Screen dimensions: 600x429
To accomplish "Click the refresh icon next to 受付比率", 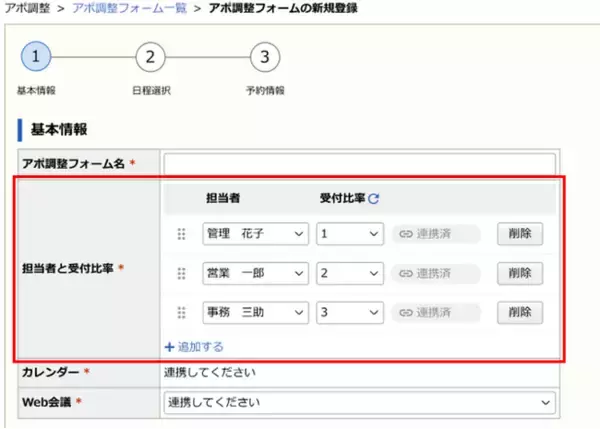I will (374, 199).
